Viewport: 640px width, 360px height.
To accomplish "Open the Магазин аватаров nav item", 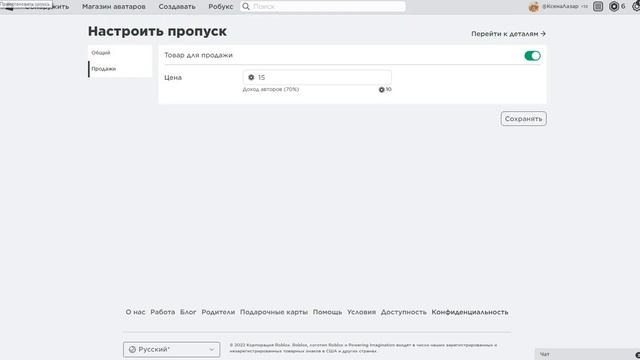I will 113,7.
